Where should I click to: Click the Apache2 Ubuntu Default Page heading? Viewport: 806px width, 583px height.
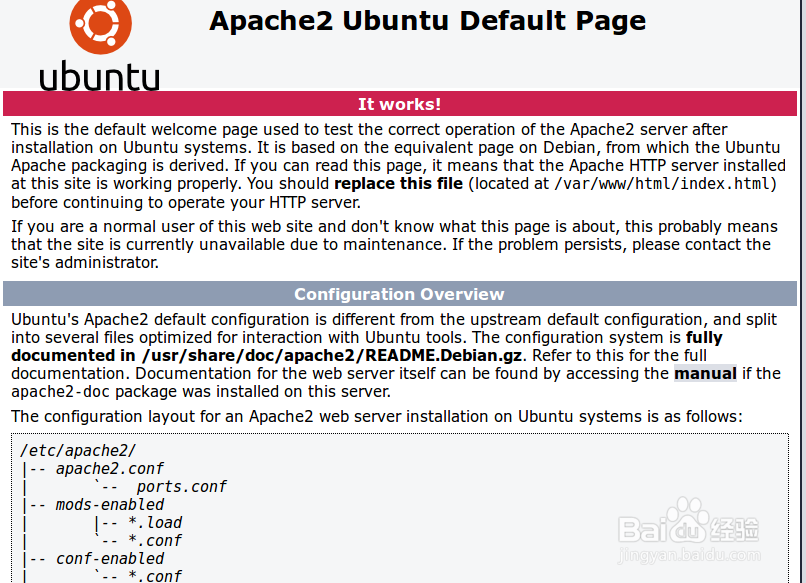[427, 21]
